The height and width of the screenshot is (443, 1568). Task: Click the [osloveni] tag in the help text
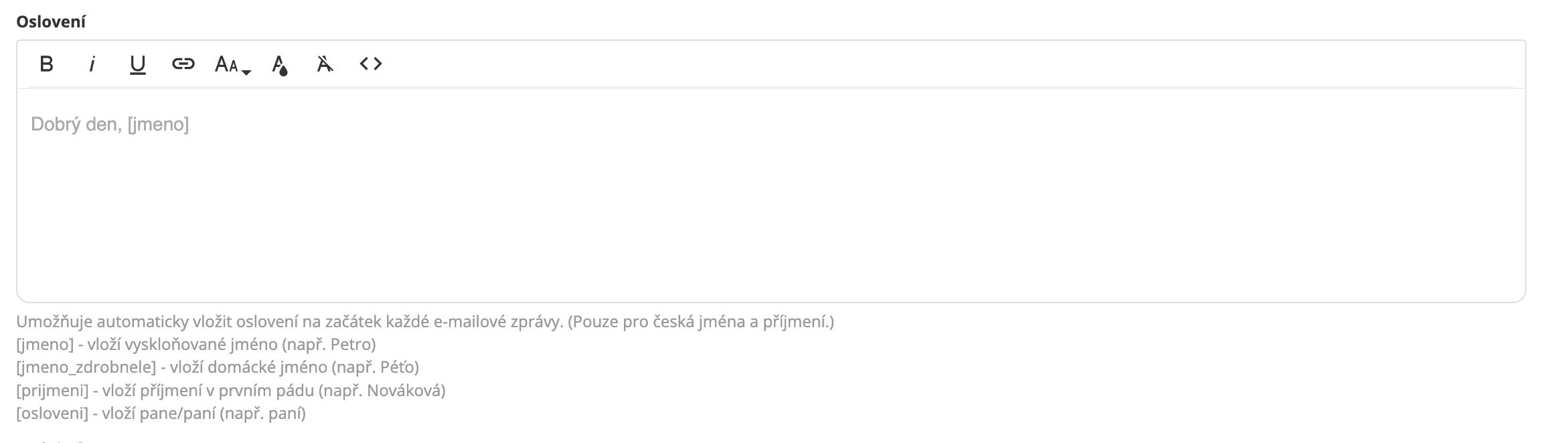pos(52,413)
